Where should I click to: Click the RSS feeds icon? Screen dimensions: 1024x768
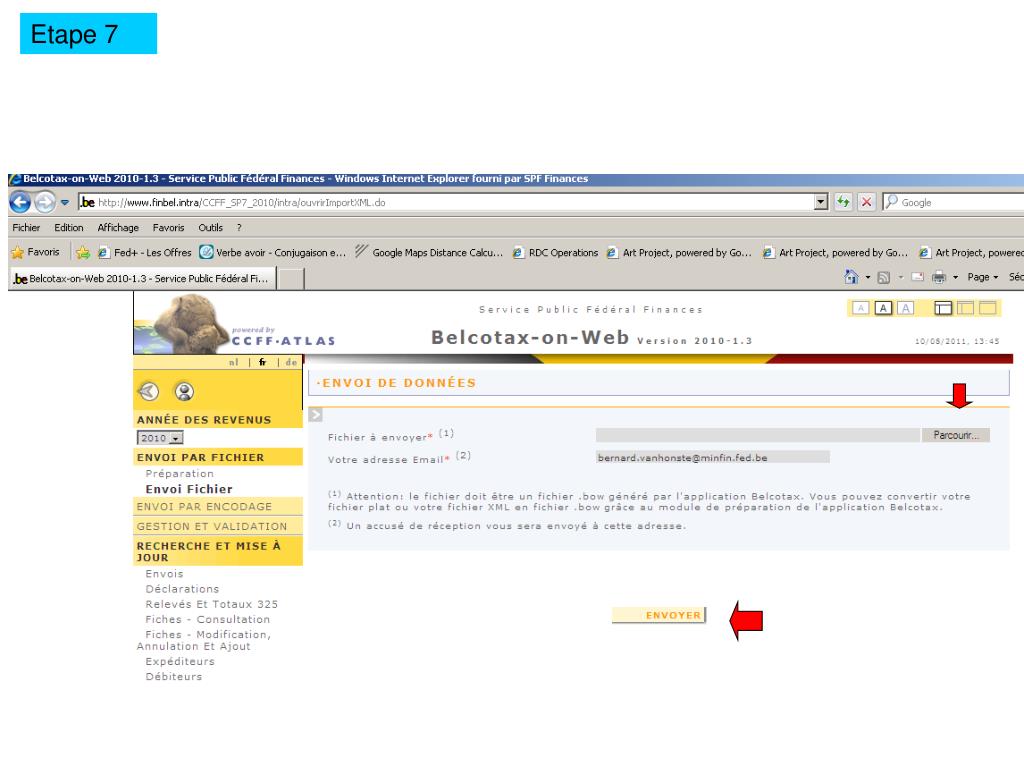[x=884, y=278]
